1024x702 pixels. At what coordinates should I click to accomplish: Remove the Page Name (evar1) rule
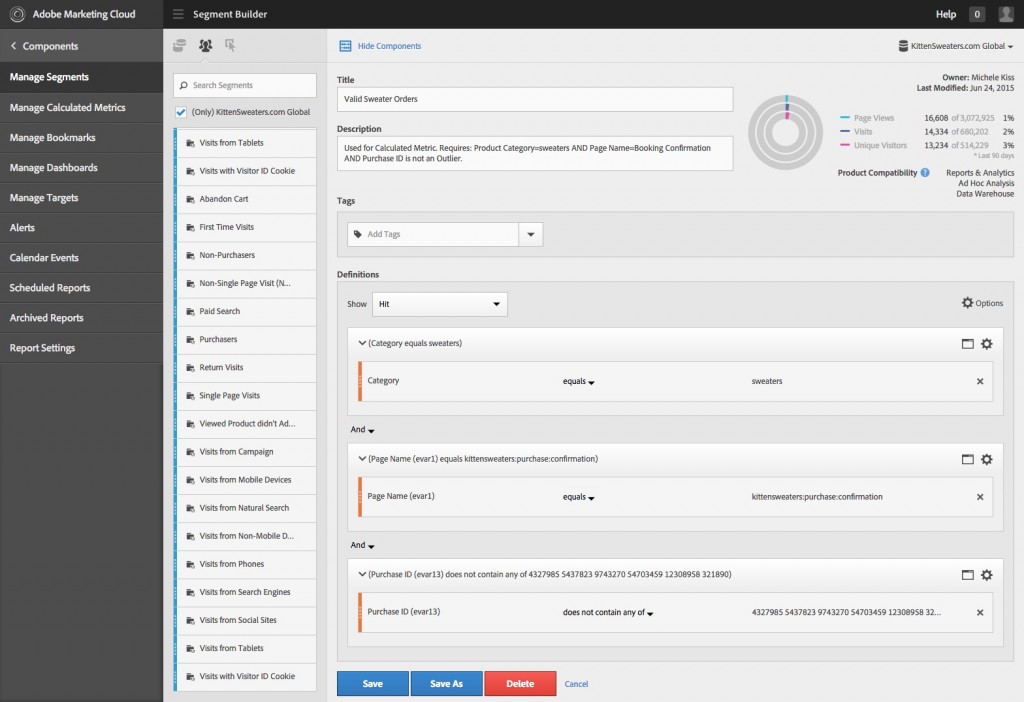click(980, 497)
